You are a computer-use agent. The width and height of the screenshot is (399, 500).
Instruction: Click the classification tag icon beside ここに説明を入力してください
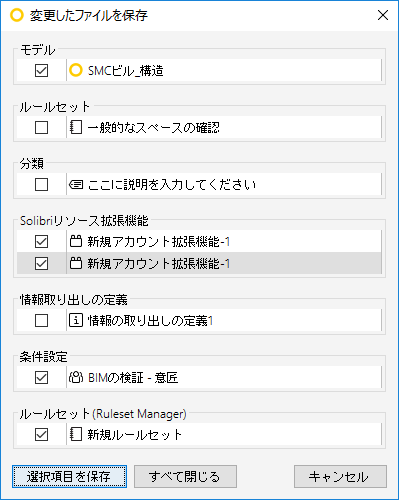click(x=76, y=184)
